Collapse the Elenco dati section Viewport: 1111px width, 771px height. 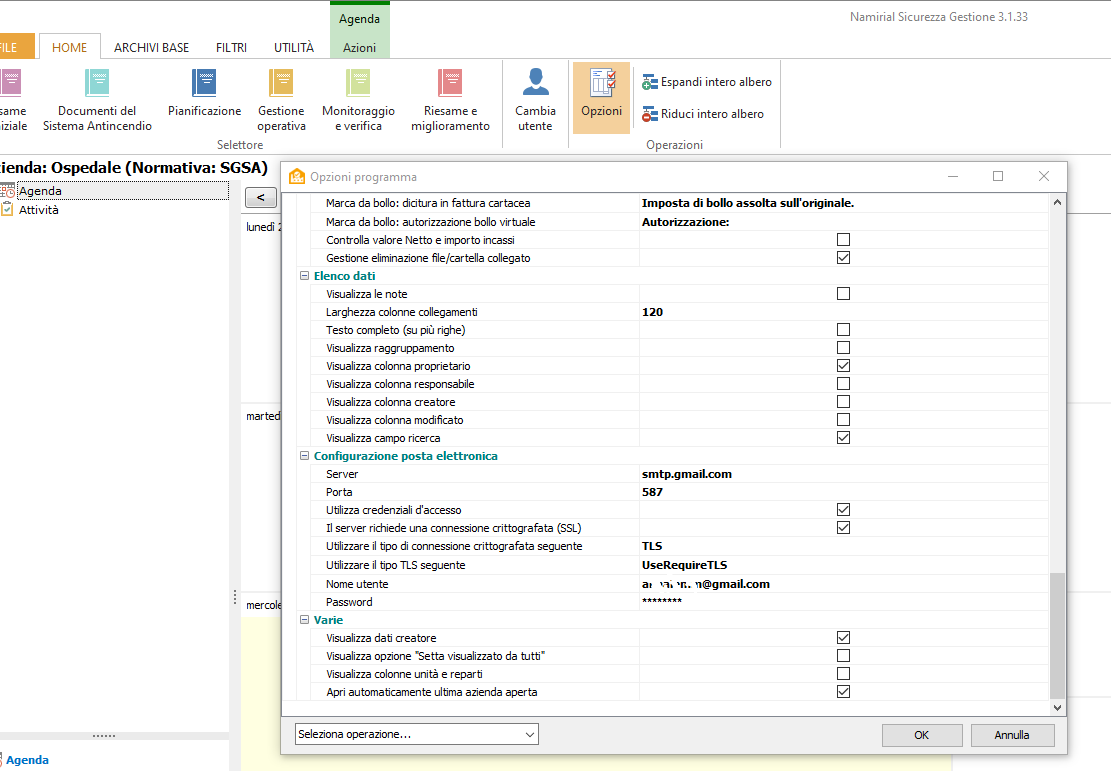click(305, 276)
